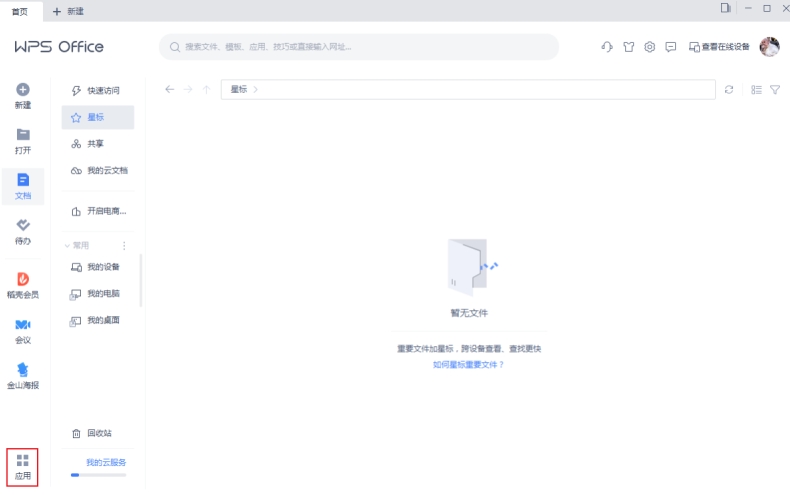This screenshot has height=495, width=790.
Task: Open the filter funnel icon
Action: [775, 90]
